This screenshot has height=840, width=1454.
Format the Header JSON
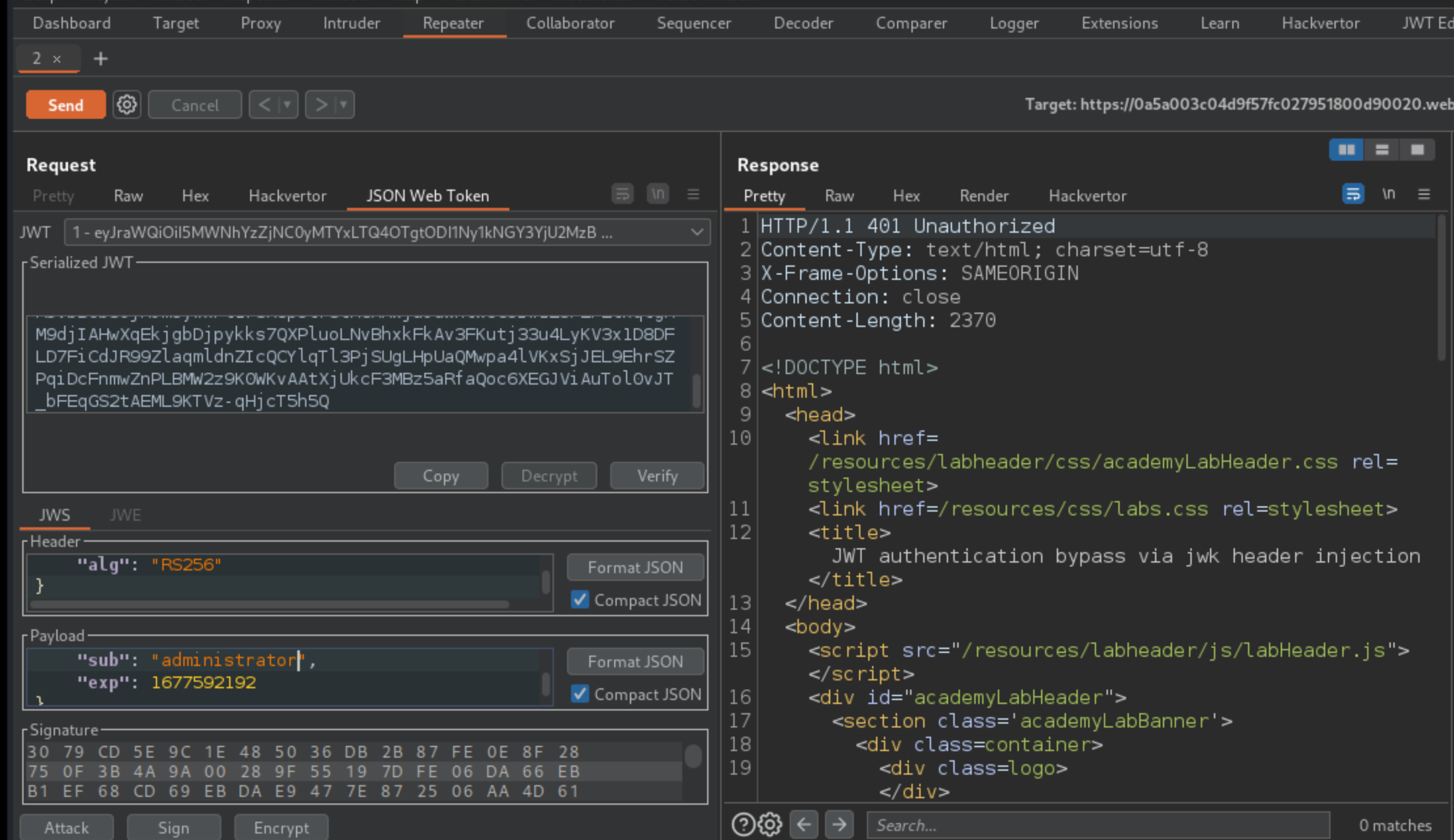635,567
